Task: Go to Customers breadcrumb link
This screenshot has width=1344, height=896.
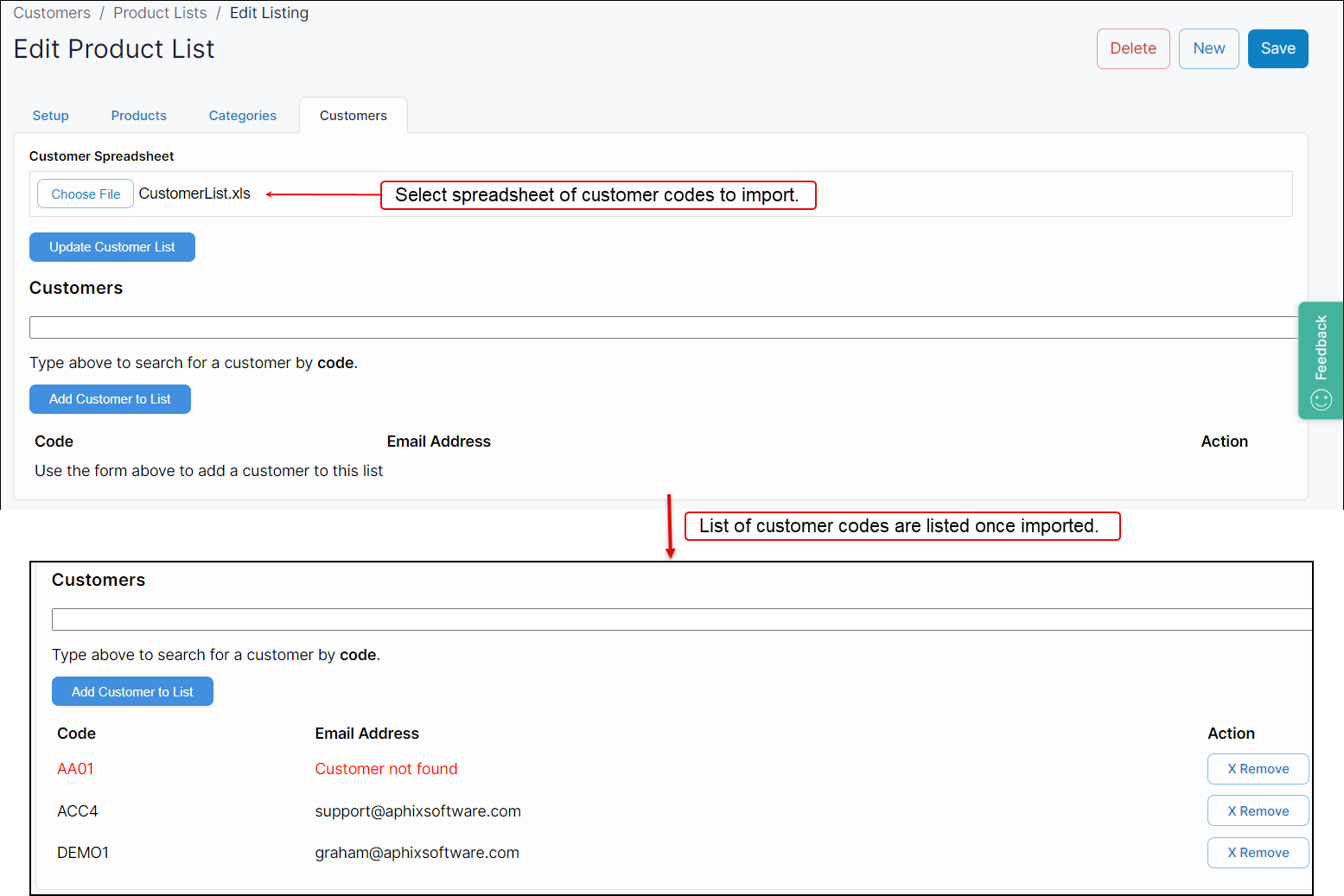Action: (52, 13)
